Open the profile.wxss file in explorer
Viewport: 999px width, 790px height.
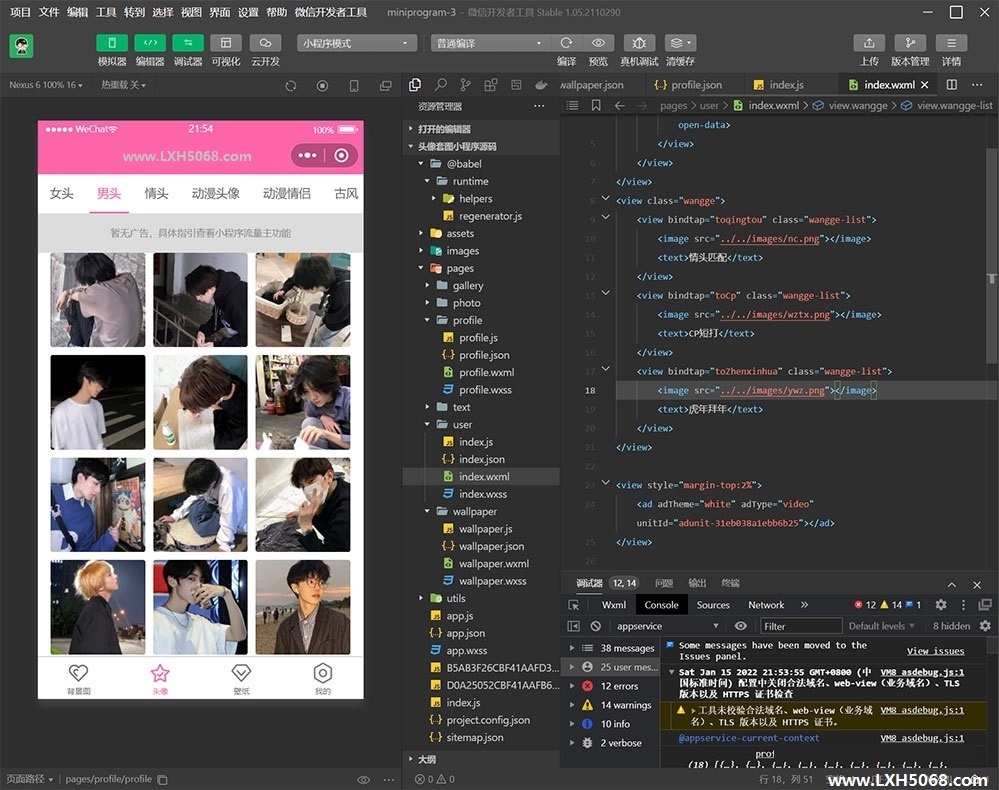coord(485,390)
